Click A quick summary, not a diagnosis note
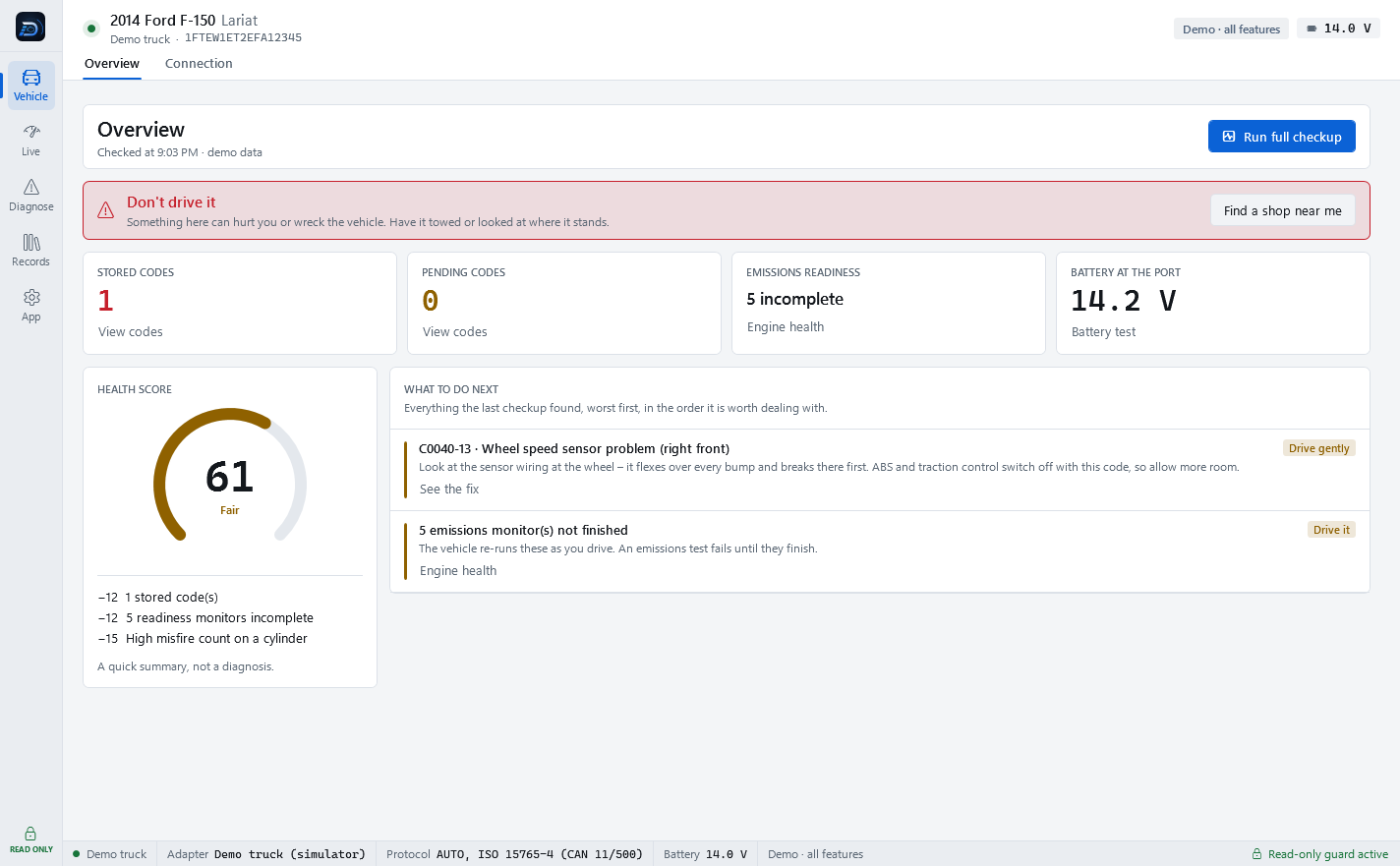 (186, 666)
